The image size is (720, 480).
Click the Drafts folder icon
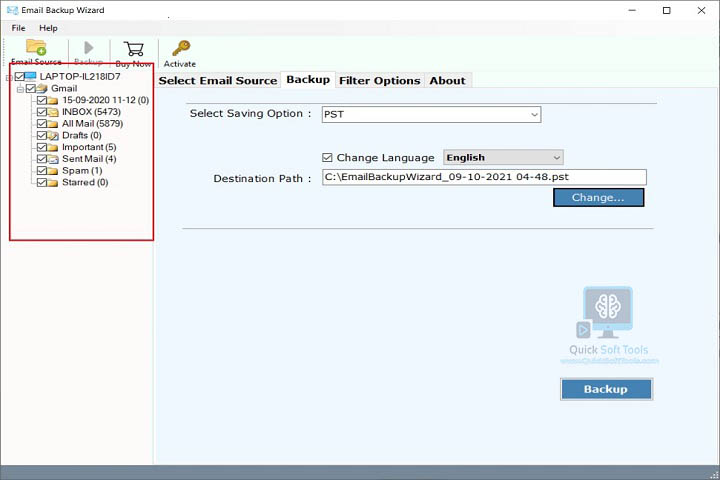[53, 136]
